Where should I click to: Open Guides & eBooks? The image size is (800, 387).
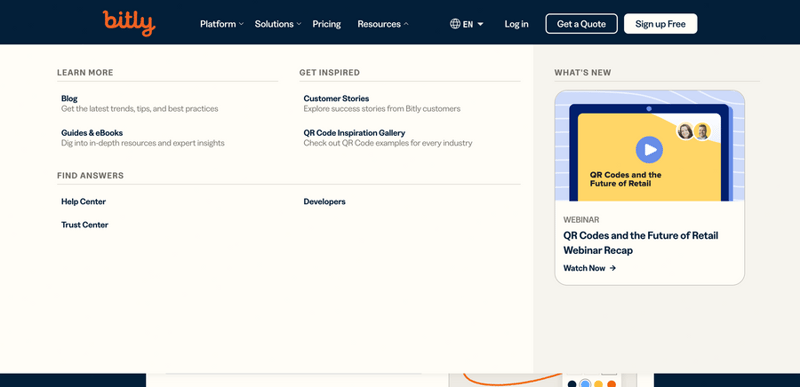92,133
